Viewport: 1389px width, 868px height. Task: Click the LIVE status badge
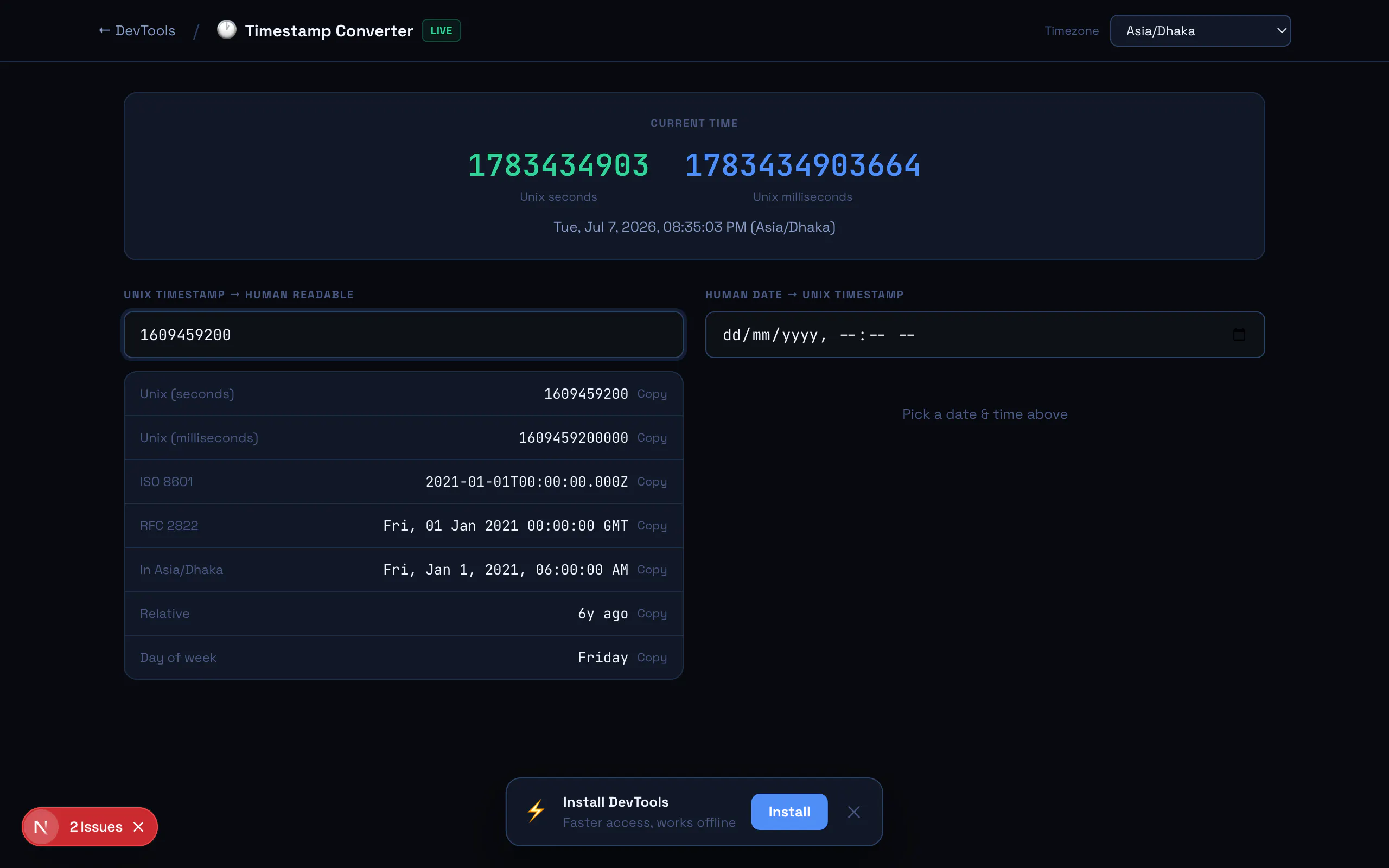click(x=441, y=30)
